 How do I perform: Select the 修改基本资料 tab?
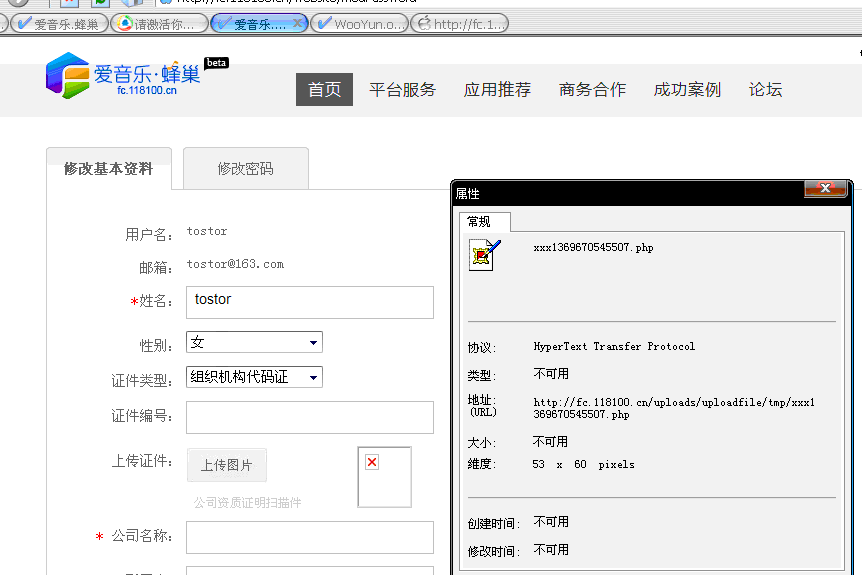(109, 168)
